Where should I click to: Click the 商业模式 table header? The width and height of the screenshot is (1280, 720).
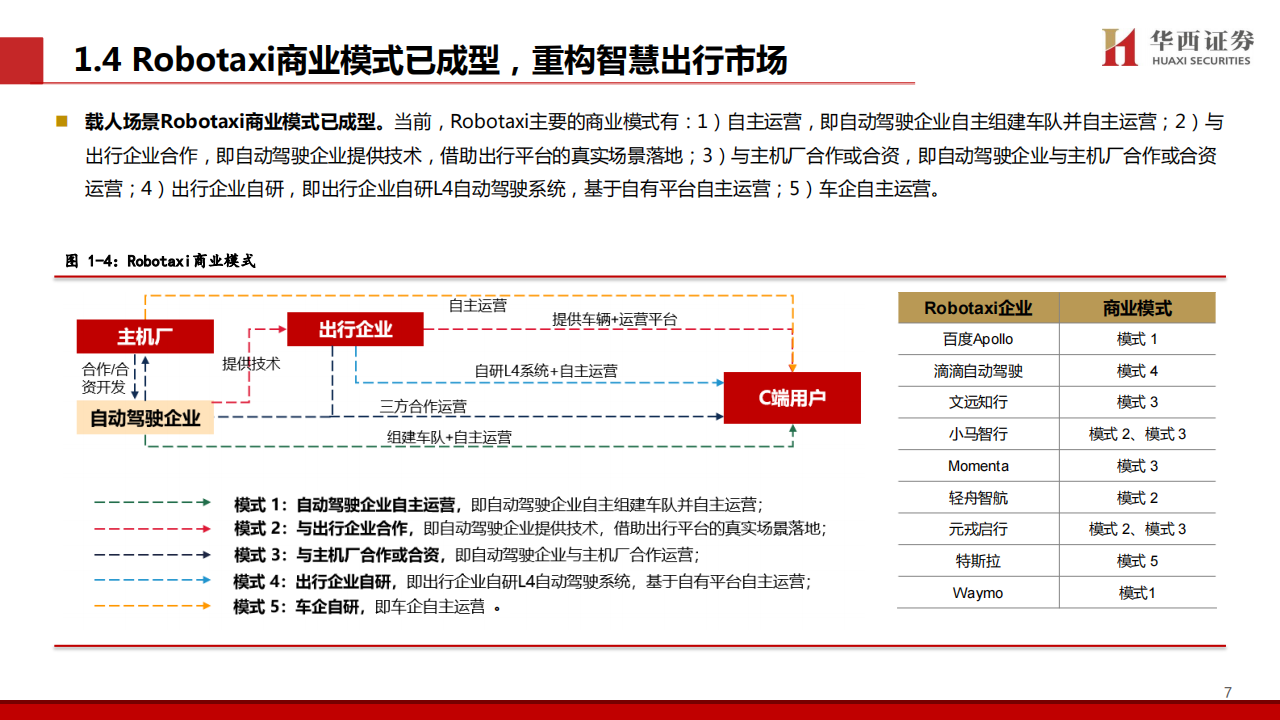(x=1138, y=308)
